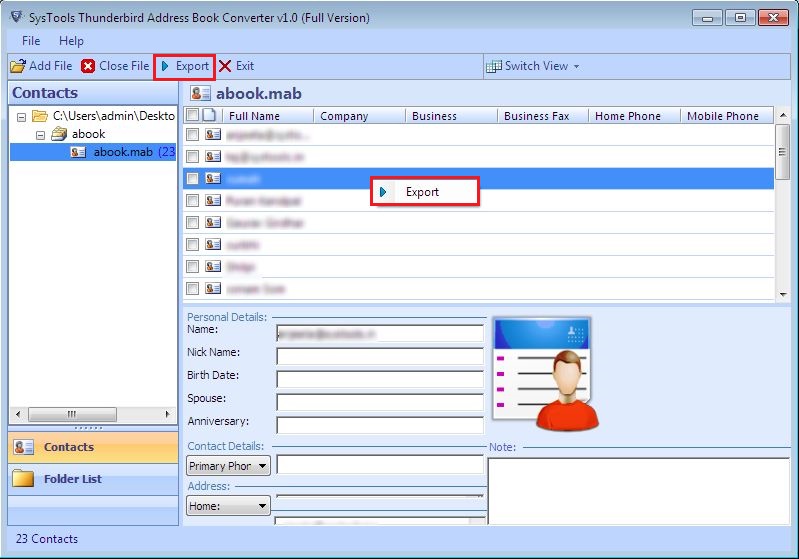The height and width of the screenshot is (559, 799).
Task: Click the eighth row contact card icon
Action: (x=213, y=288)
